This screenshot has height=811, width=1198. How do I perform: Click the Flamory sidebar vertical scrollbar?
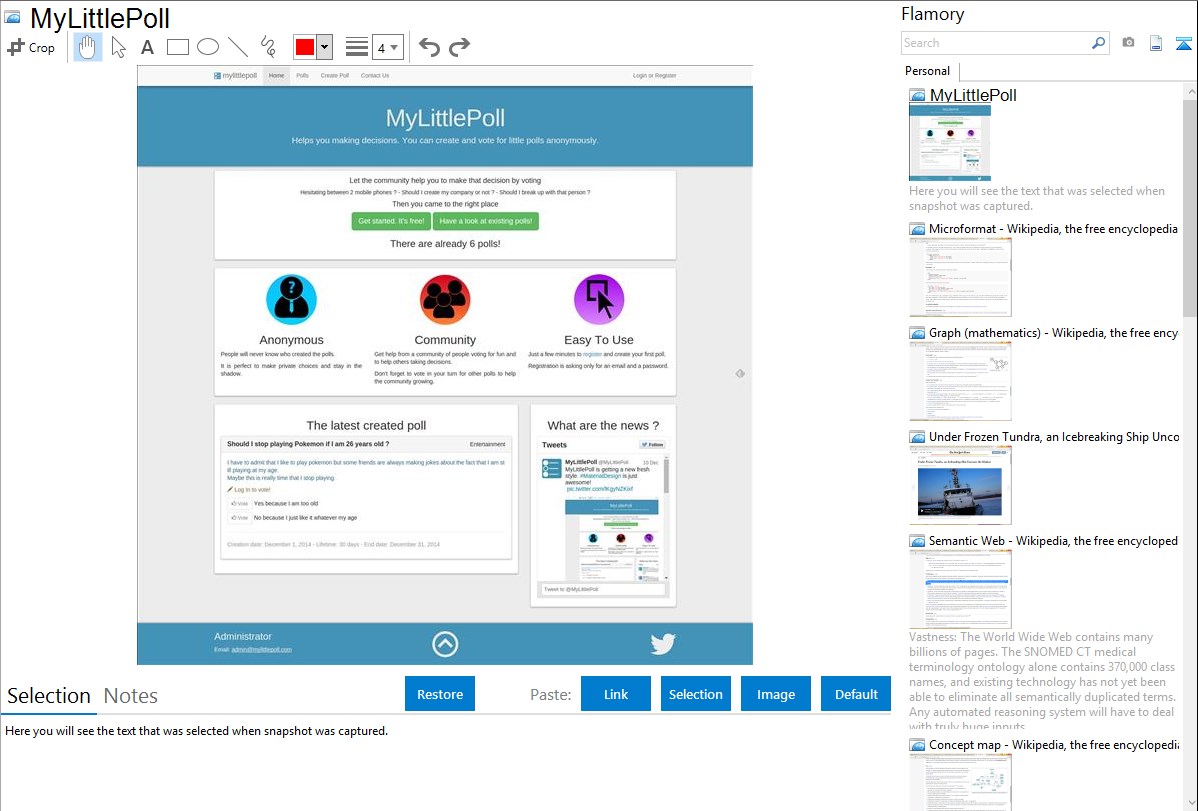pos(1190,206)
